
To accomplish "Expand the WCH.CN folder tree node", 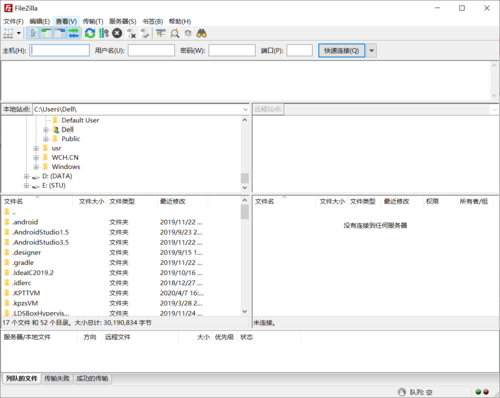I will (x=36, y=158).
